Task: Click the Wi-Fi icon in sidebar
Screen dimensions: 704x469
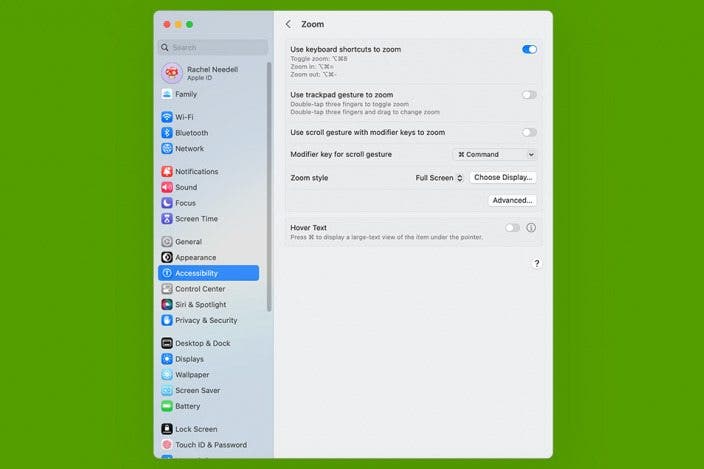Action: tap(167, 117)
